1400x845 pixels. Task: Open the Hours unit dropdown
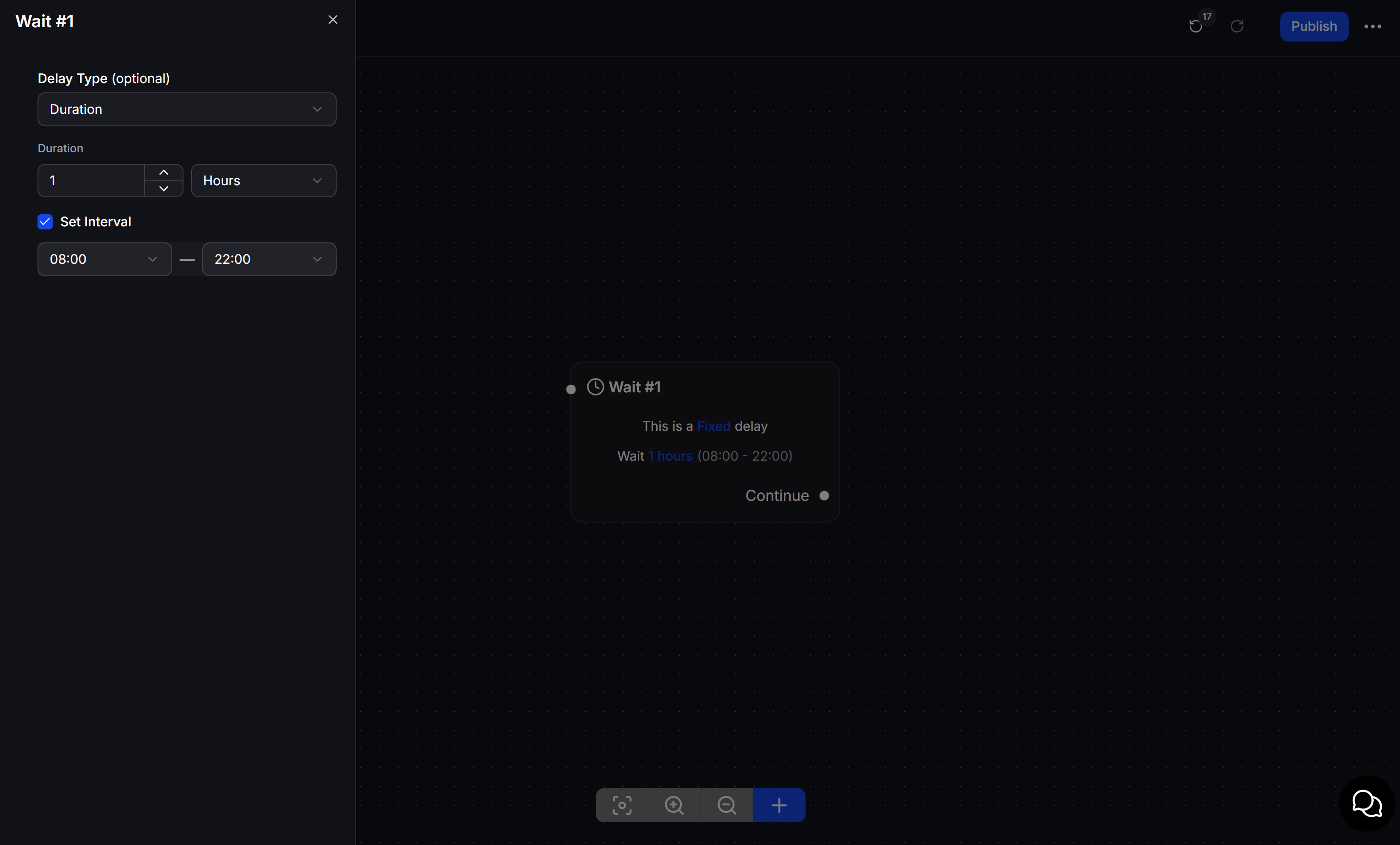coord(264,181)
